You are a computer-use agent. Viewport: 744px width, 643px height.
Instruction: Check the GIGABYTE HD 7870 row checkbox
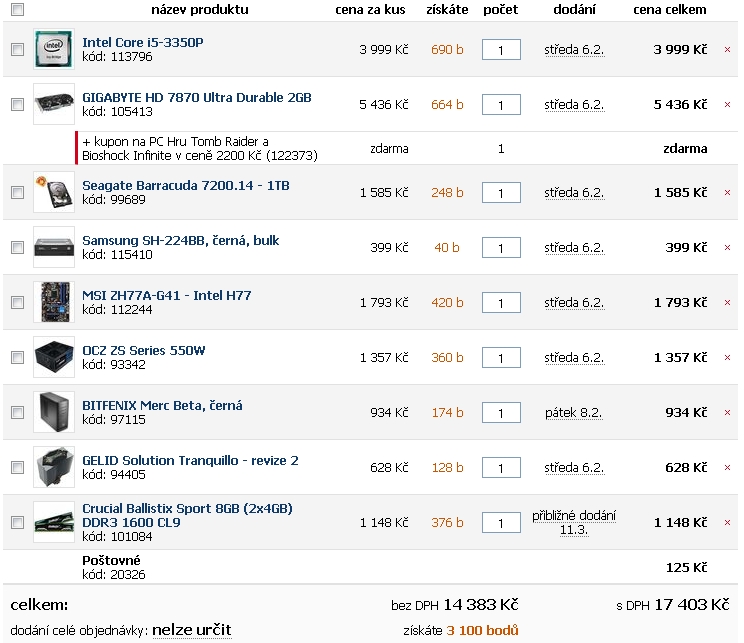click(x=18, y=104)
